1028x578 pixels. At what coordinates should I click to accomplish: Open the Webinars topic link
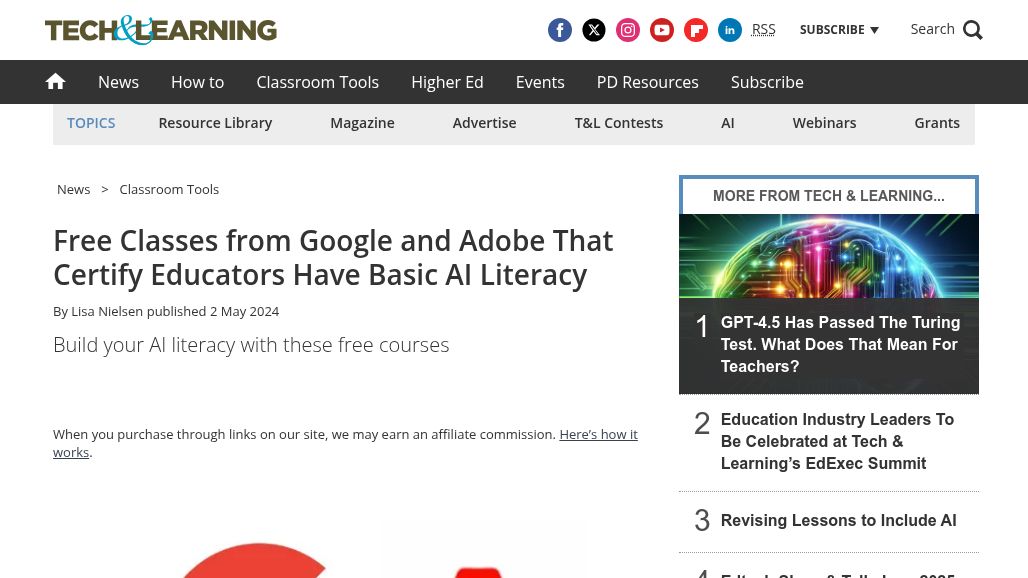(824, 123)
